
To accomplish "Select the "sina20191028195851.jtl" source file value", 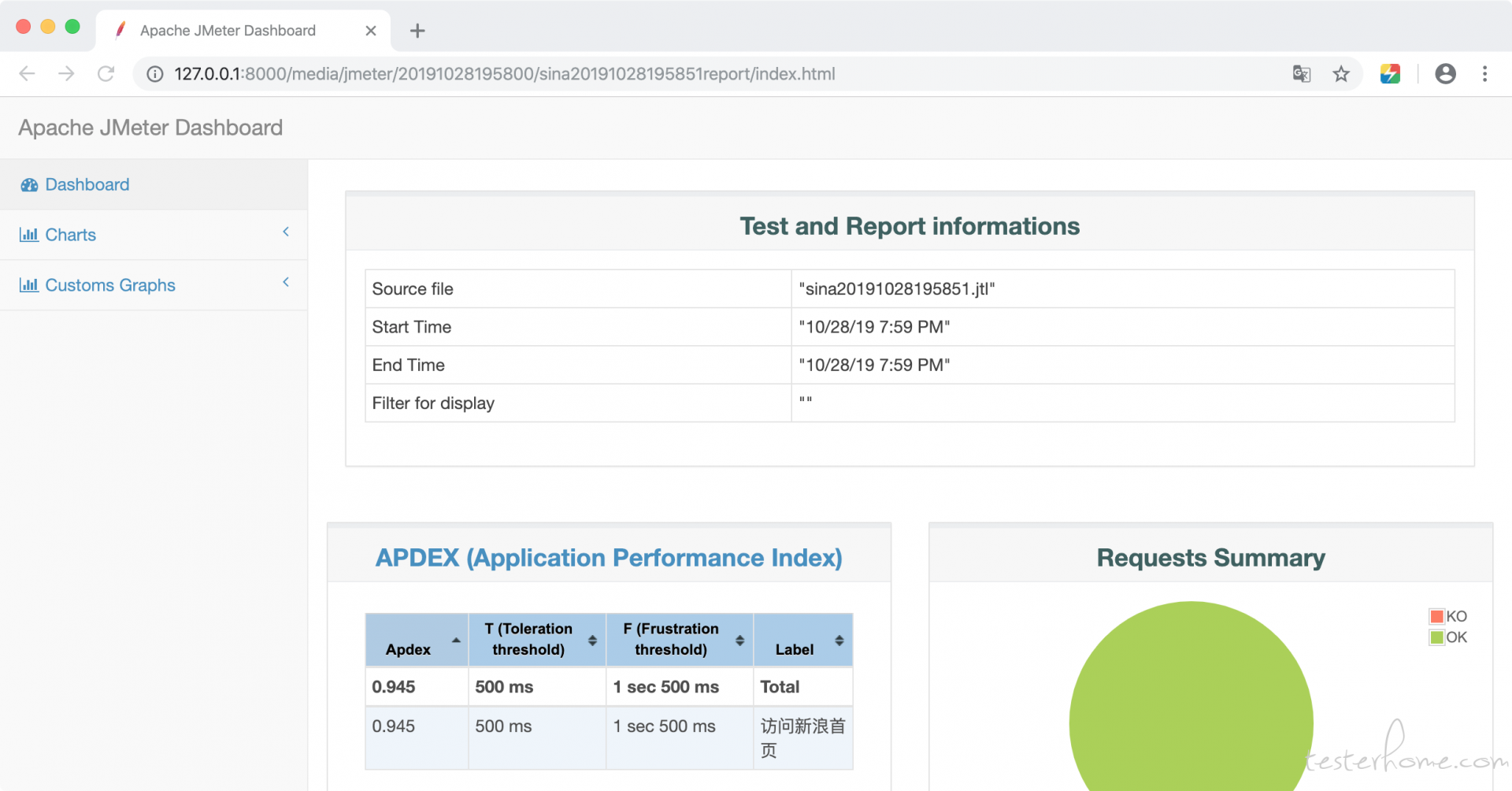I will tap(897, 289).
